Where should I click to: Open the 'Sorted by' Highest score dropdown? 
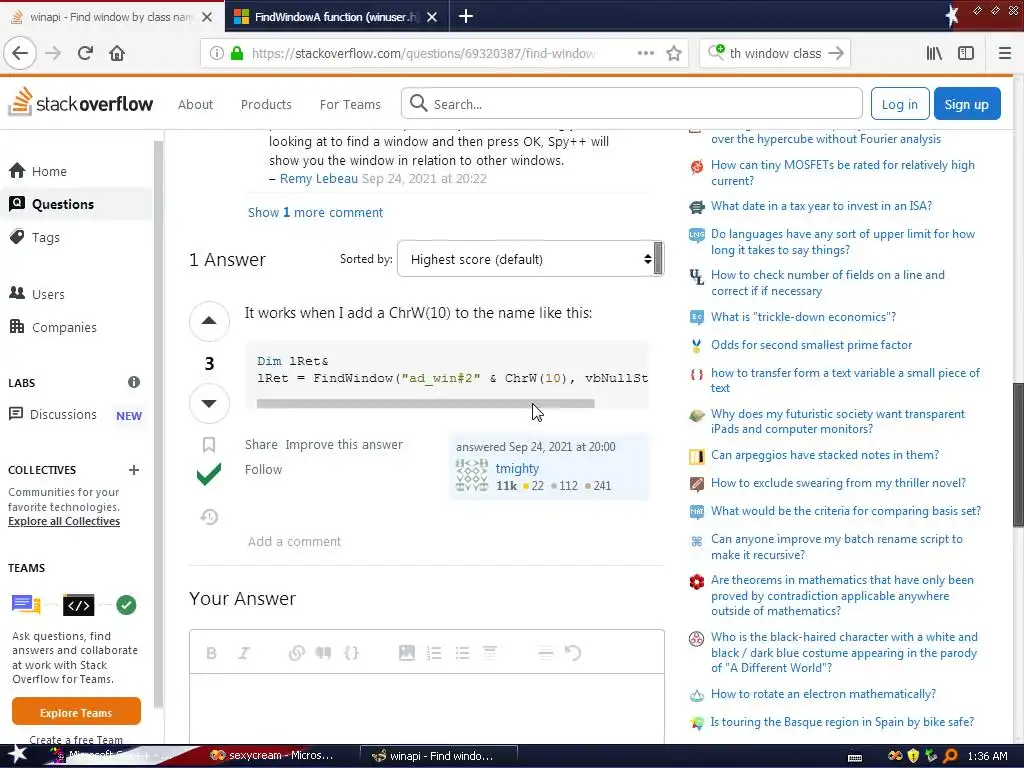tap(530, 259)
